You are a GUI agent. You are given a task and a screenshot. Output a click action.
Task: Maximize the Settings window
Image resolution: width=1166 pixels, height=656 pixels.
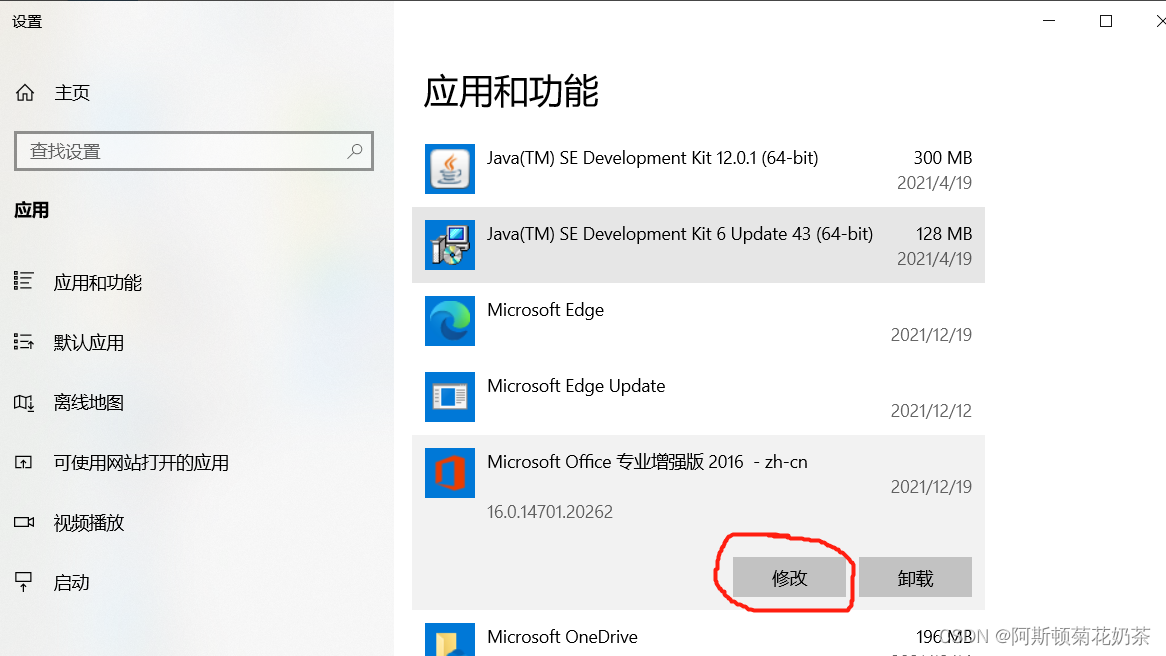(x=1106, y=21)
